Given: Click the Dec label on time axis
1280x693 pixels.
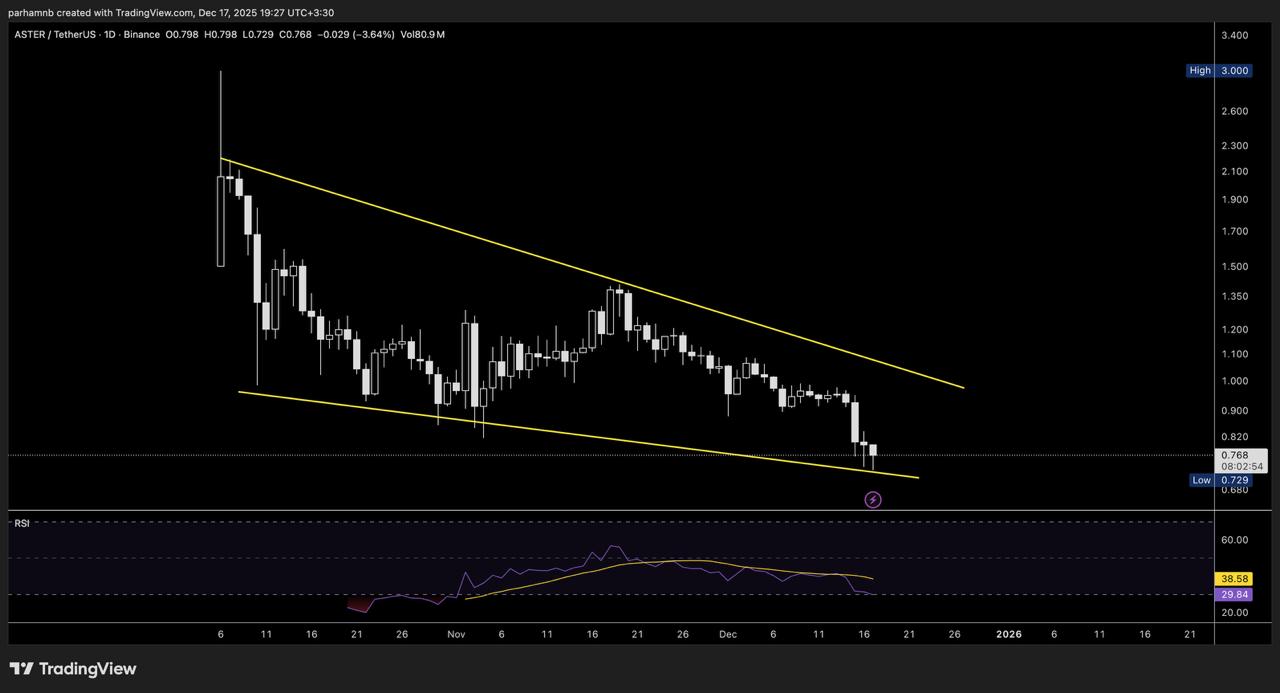Looking at the screenshot, I should point(728,634).
